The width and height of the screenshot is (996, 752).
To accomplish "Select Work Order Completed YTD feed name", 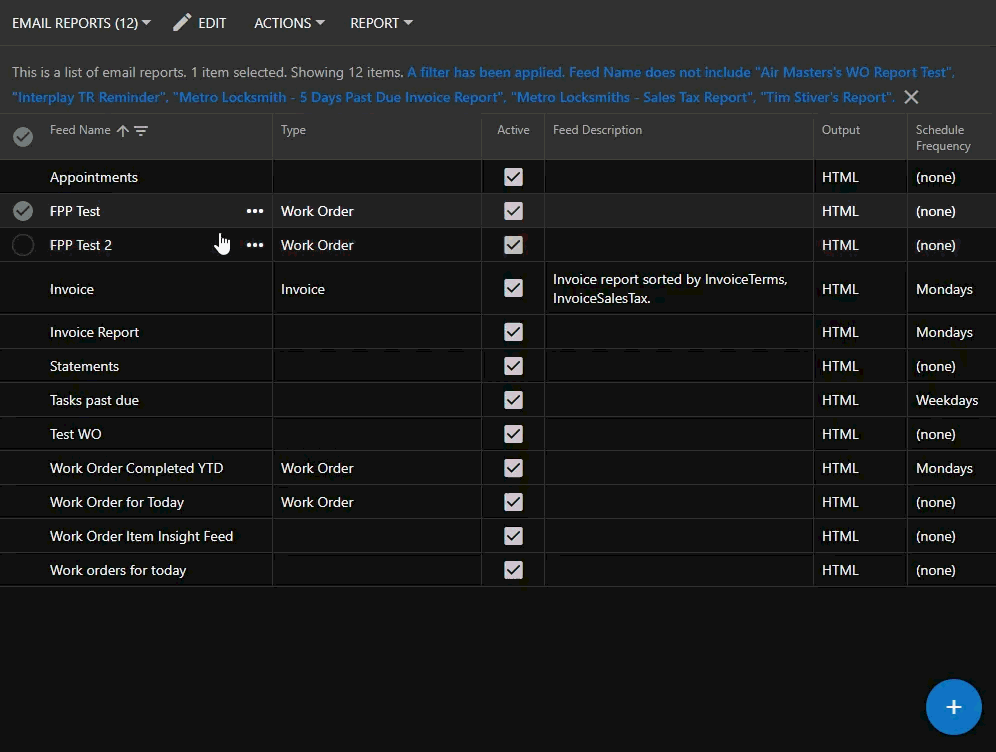I will (x=137, y=468).
